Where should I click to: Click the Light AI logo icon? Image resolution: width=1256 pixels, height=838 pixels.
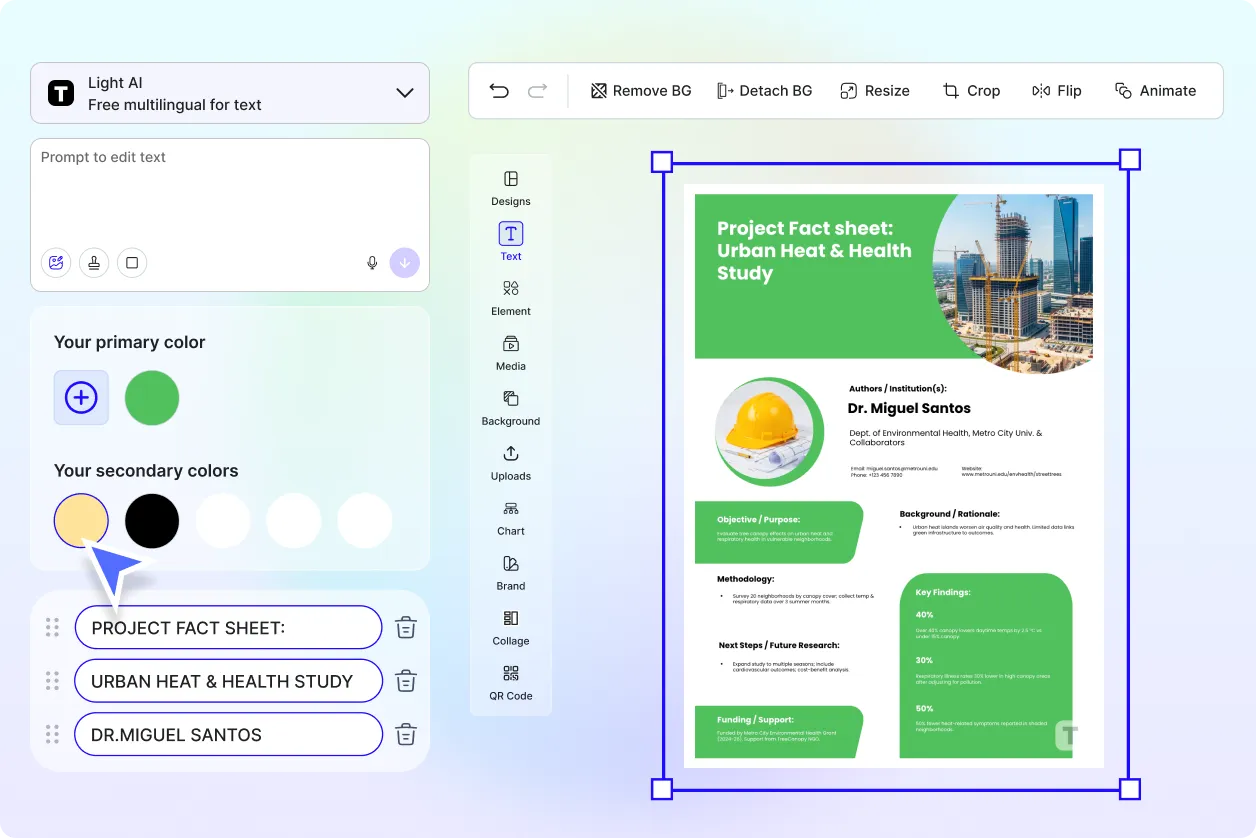click(61, 93)
